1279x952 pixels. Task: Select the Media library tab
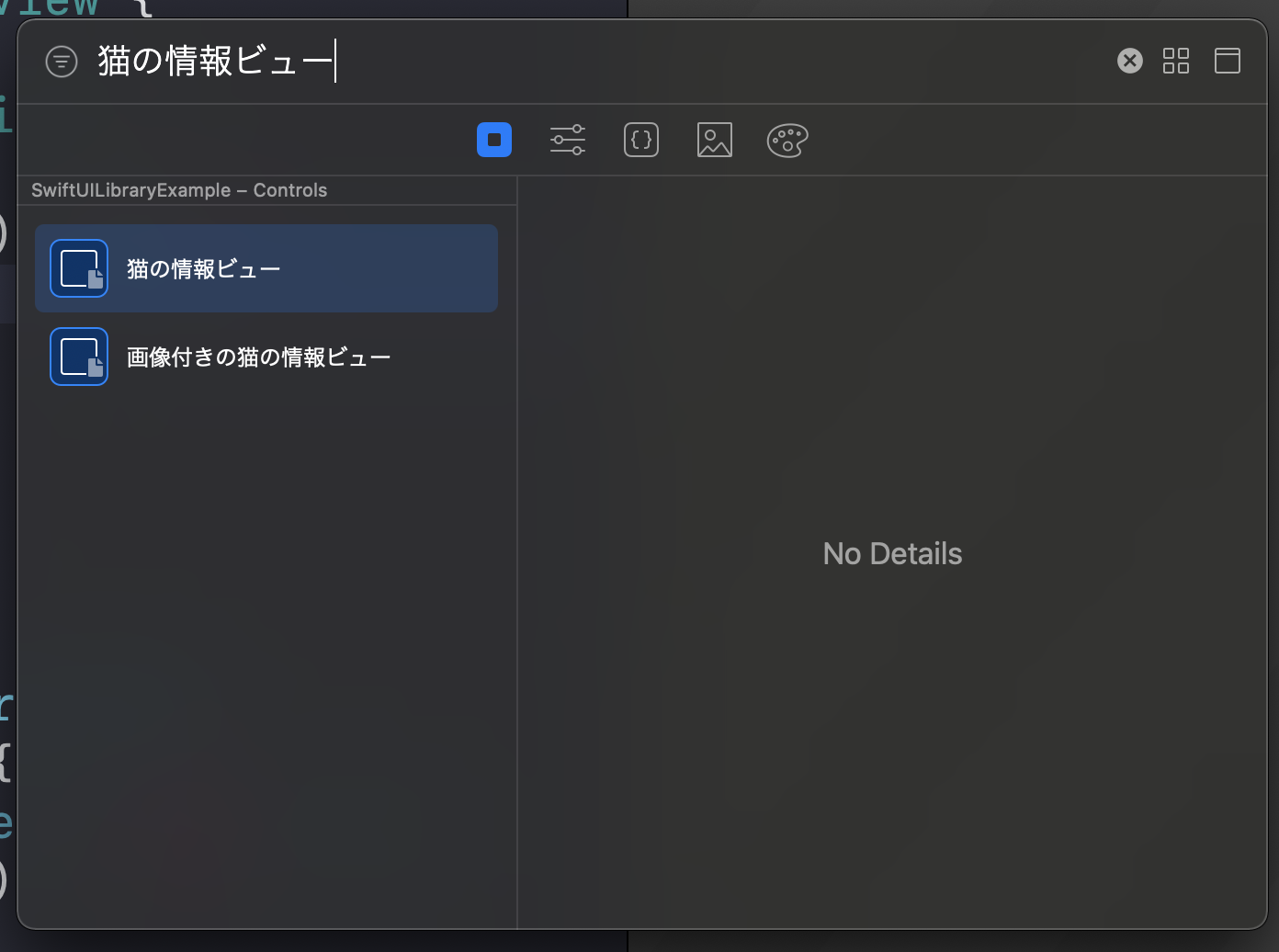(715, 140)
